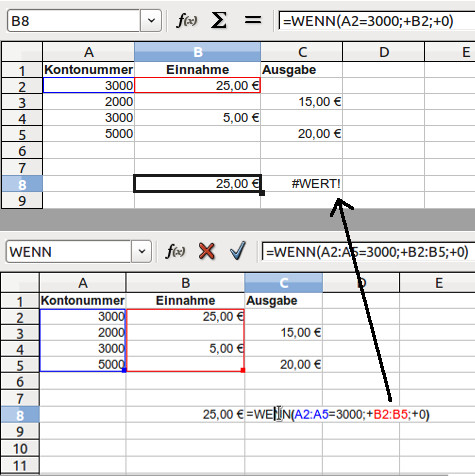Select column C header in lower sheet

[284, 283]
